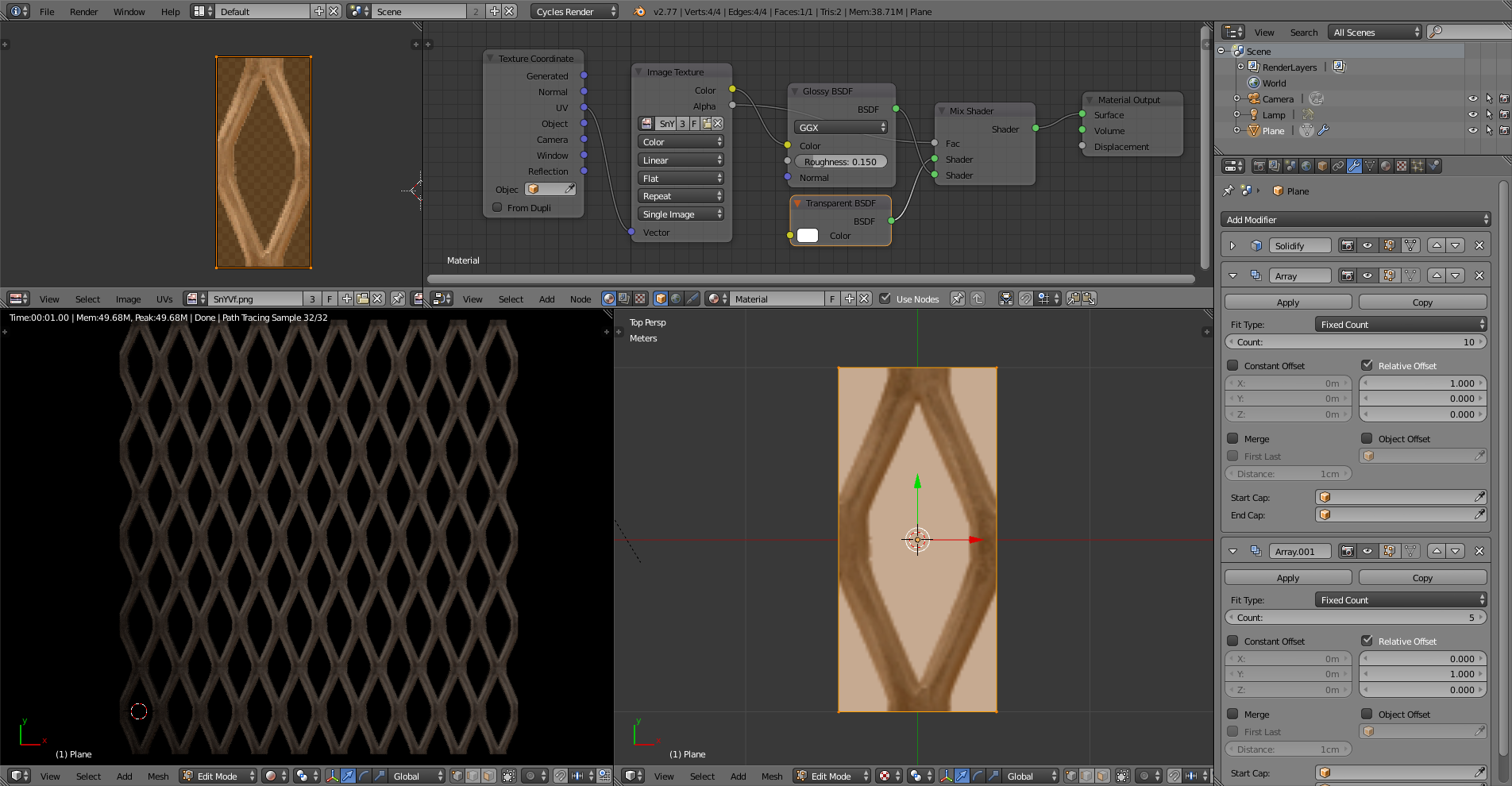The height and width of the screenshot is (786, 1512).
Task: Open the Window menu
Action: [x=129, y=11]
